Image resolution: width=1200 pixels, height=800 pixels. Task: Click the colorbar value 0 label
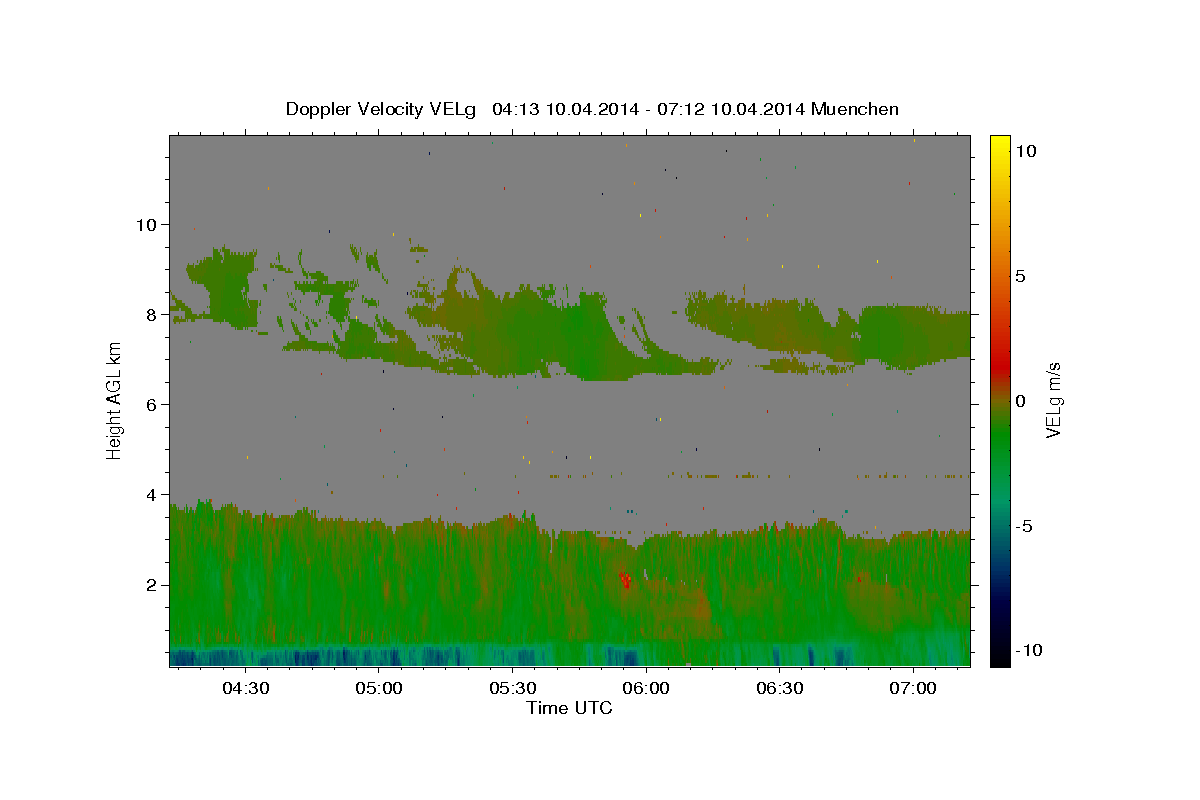coord(1020,401)
